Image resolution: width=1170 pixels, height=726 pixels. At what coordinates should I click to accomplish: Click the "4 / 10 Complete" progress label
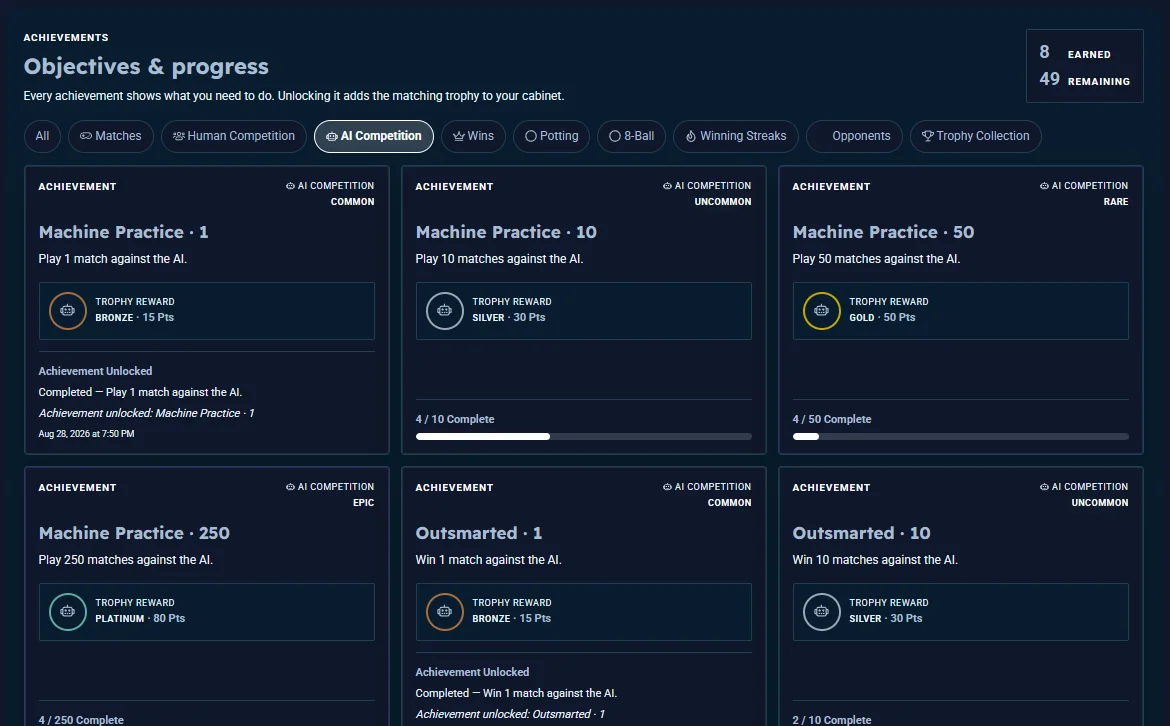click(x=455, y=419)
